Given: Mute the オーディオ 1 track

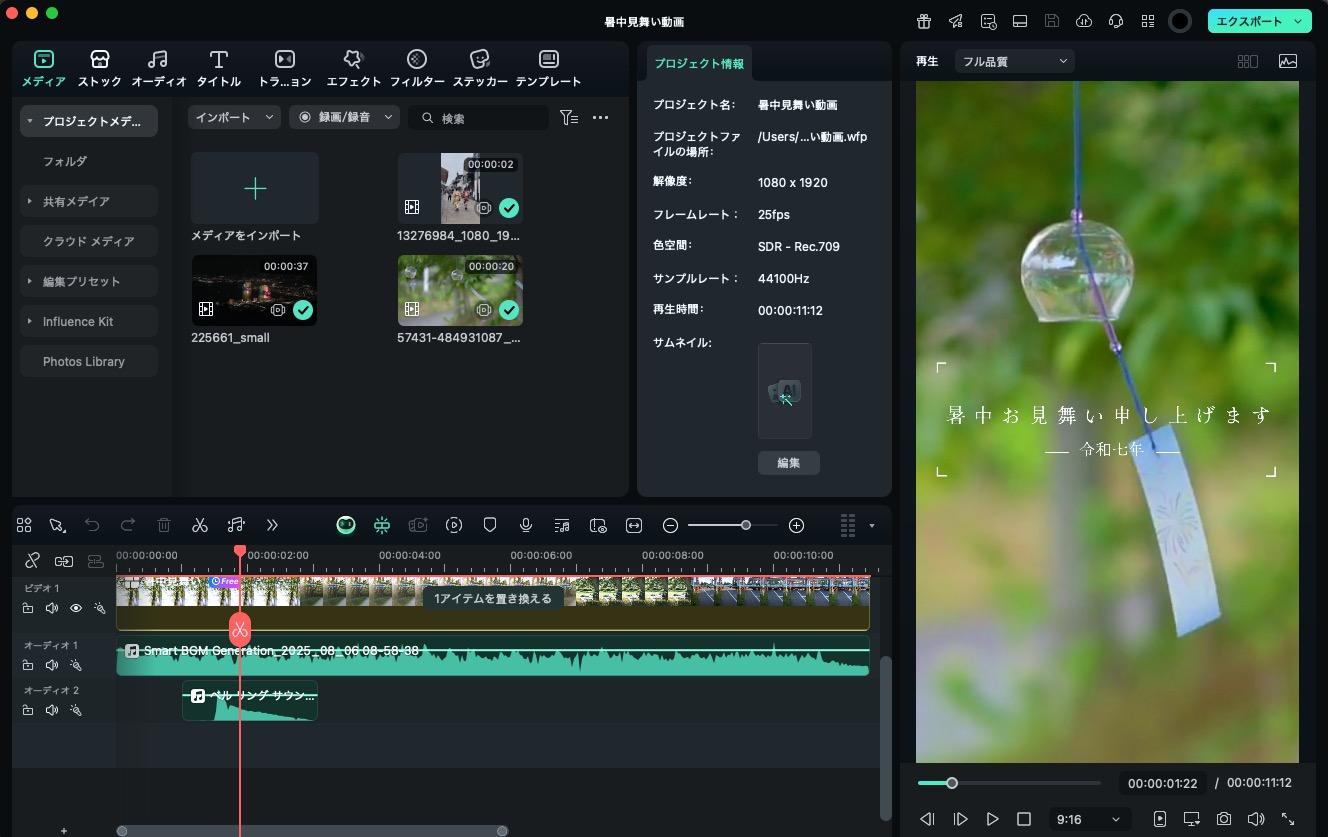Looking at the screenshot, I should (52, 665).
